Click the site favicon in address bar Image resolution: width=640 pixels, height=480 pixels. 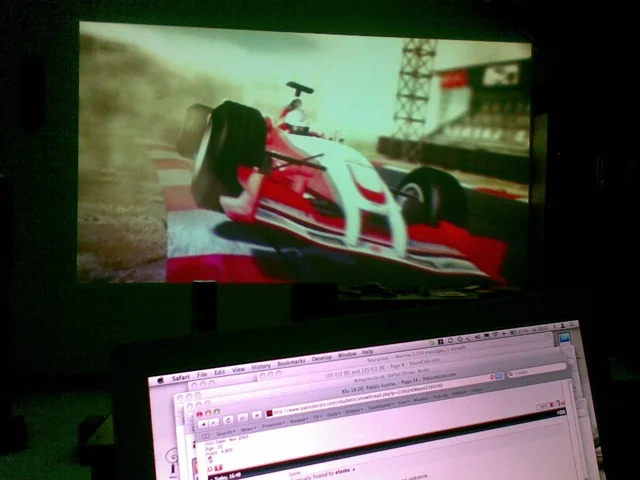click(x=269, y=414)
